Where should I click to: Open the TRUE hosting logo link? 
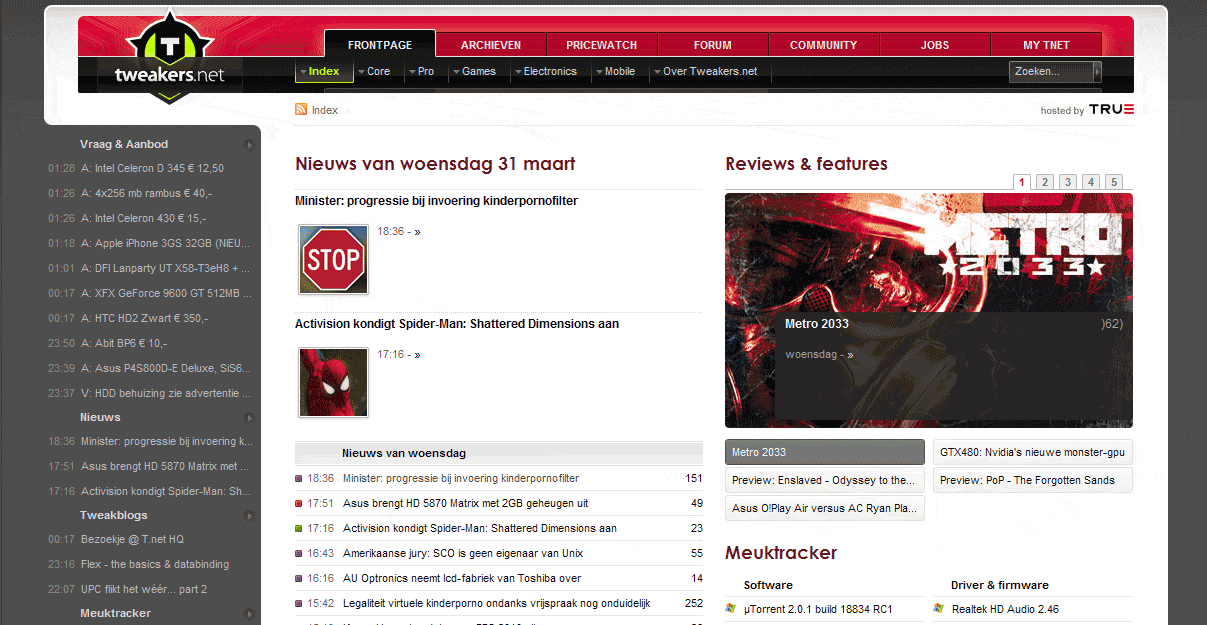(x=1111, y=109)
